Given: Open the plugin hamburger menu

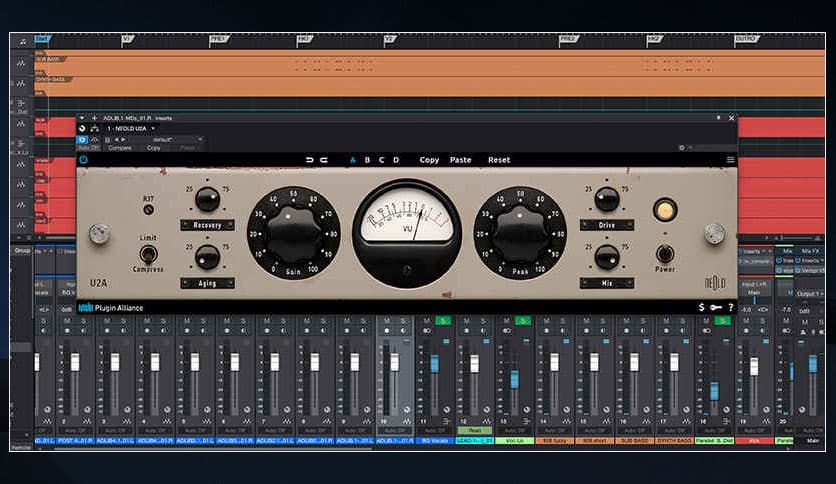Looking at the screenshot, I should click(x=730, y=160).
